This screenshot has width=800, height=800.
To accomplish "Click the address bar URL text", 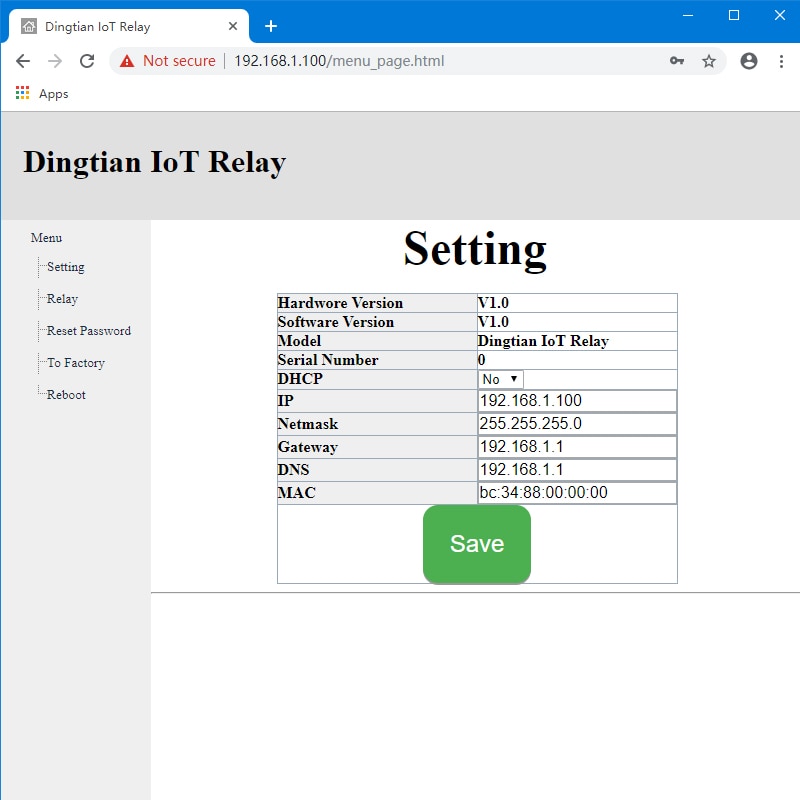I will 339,61.
